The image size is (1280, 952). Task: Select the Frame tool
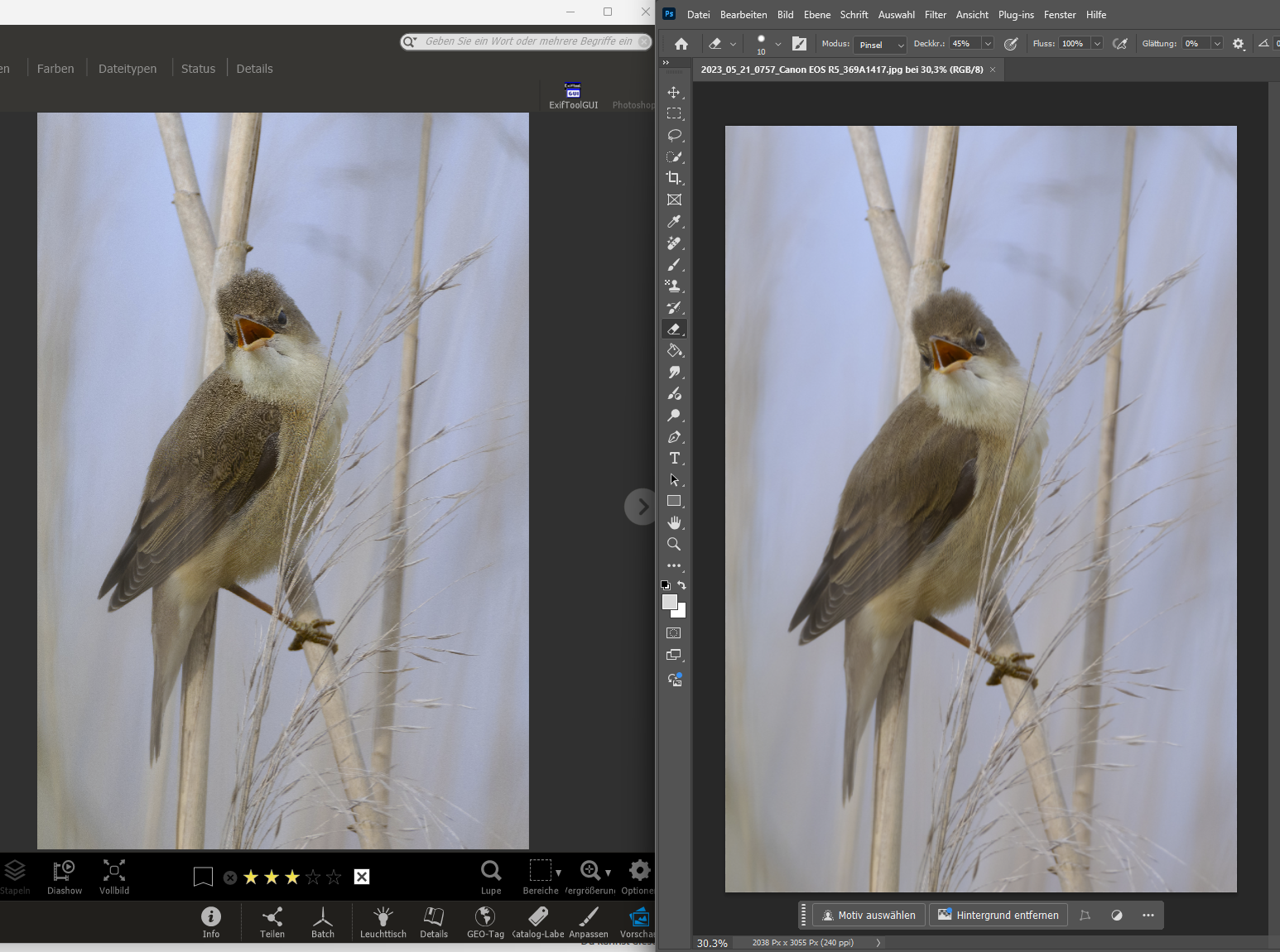tap(674, 200)
